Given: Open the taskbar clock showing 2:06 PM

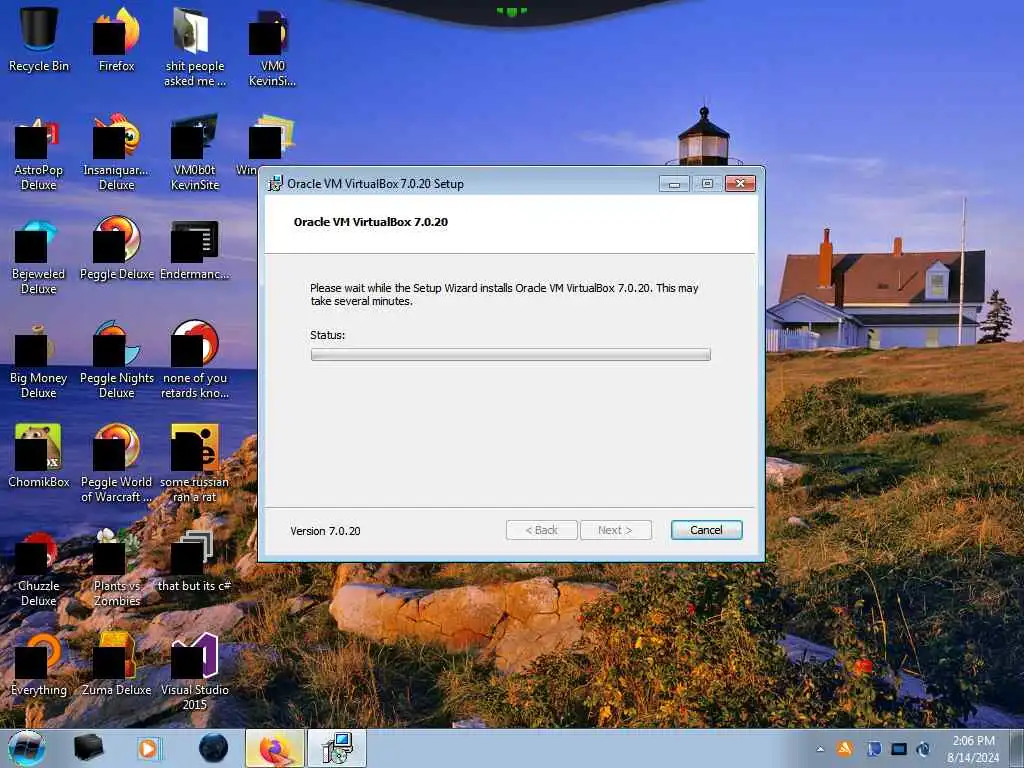Looking at the screenshot, I should 973,749.
